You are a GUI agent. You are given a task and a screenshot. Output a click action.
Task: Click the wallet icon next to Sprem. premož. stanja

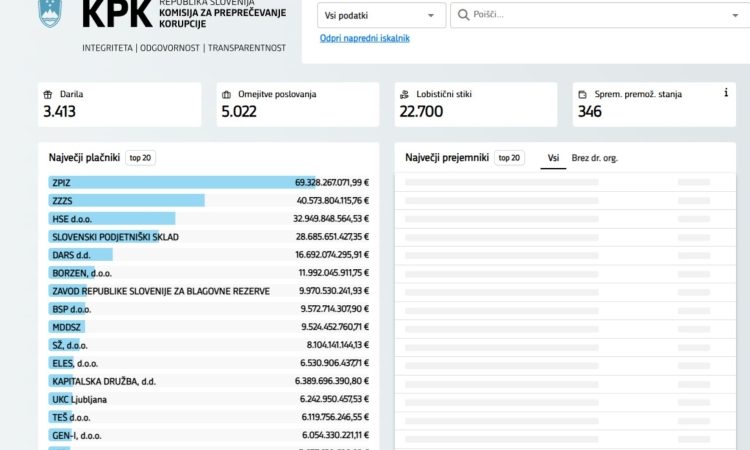tap(583, 95)
